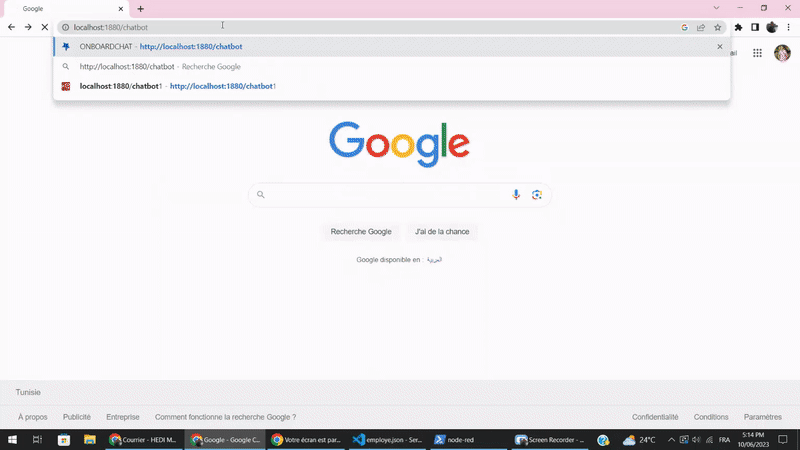Open Chrome profile avatar in toolbar

click(772, 28)
